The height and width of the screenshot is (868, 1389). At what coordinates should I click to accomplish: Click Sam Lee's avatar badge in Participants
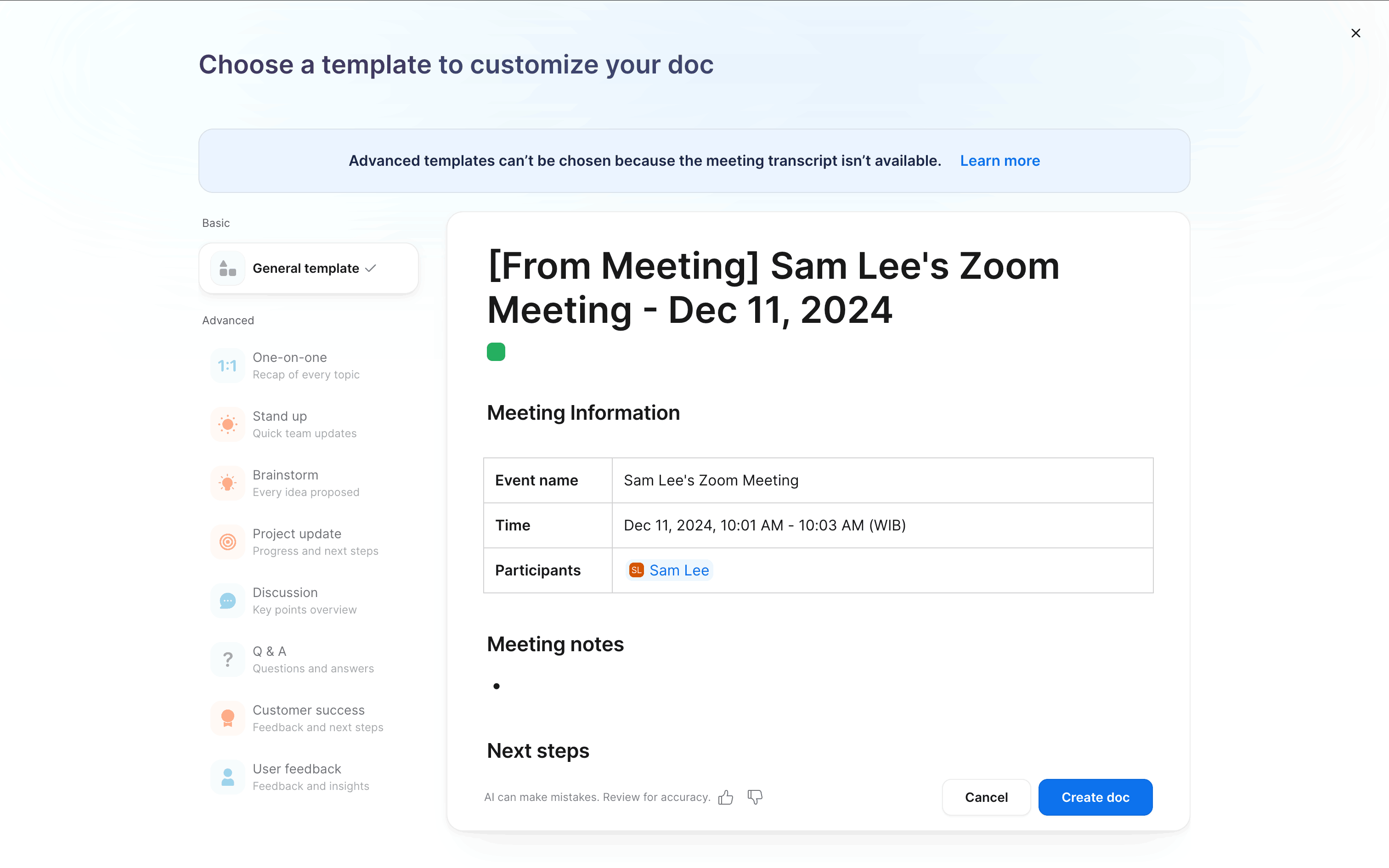[636, 570]
